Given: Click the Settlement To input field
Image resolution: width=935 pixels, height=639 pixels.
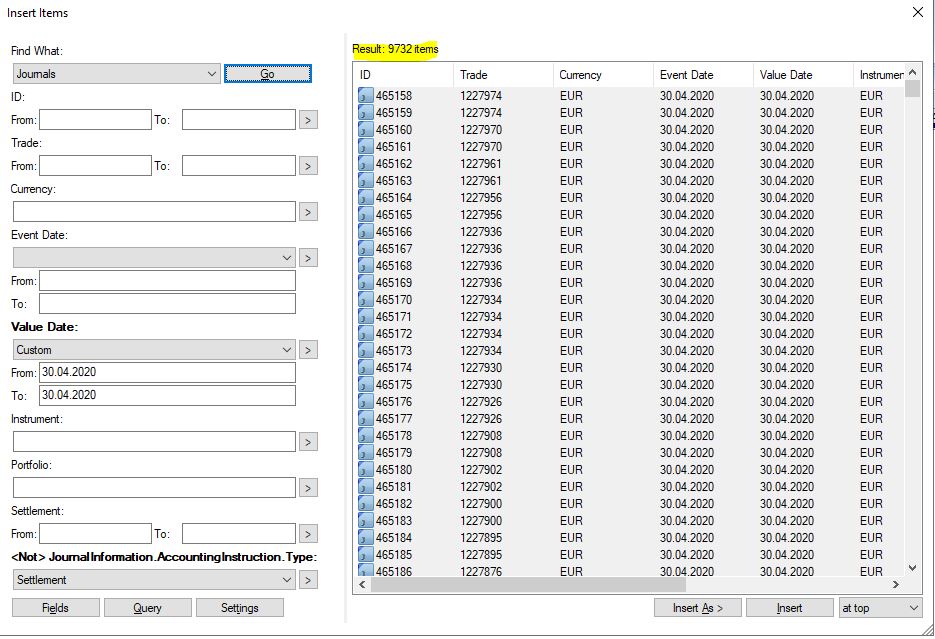Looking at the screenshot, I should (239, 533).
